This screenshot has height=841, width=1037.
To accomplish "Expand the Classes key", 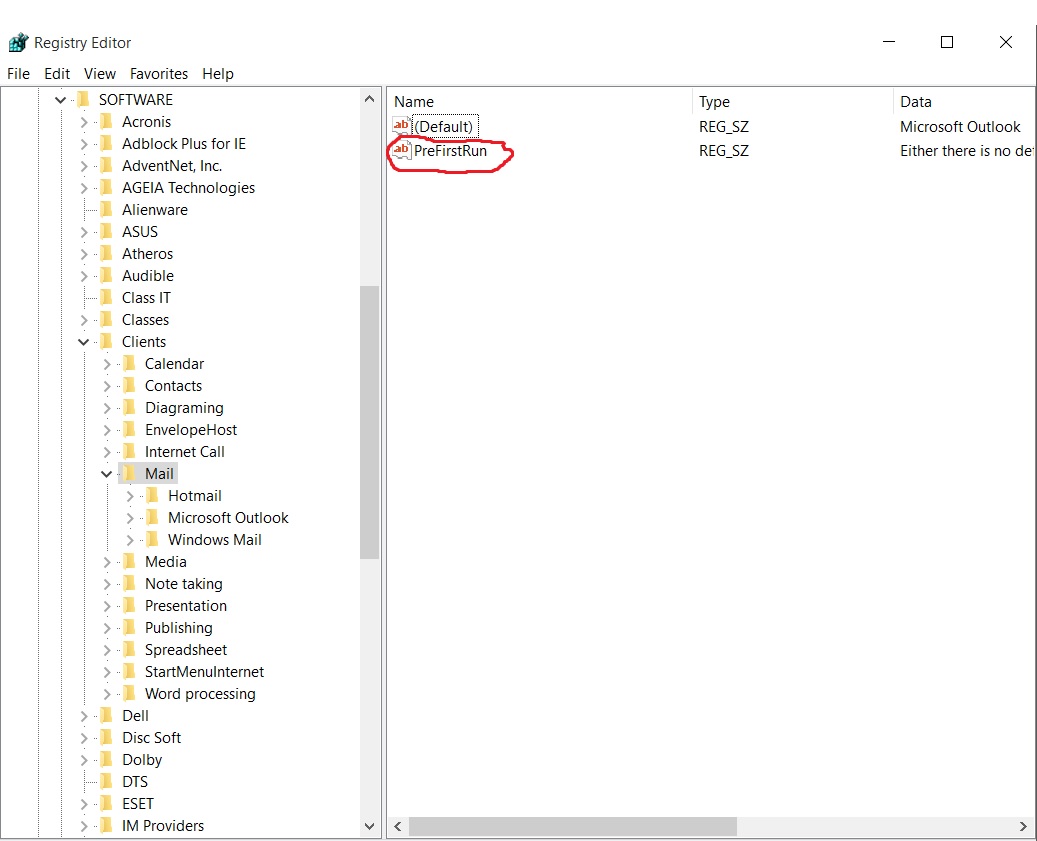I will click(x=84, y=320).
